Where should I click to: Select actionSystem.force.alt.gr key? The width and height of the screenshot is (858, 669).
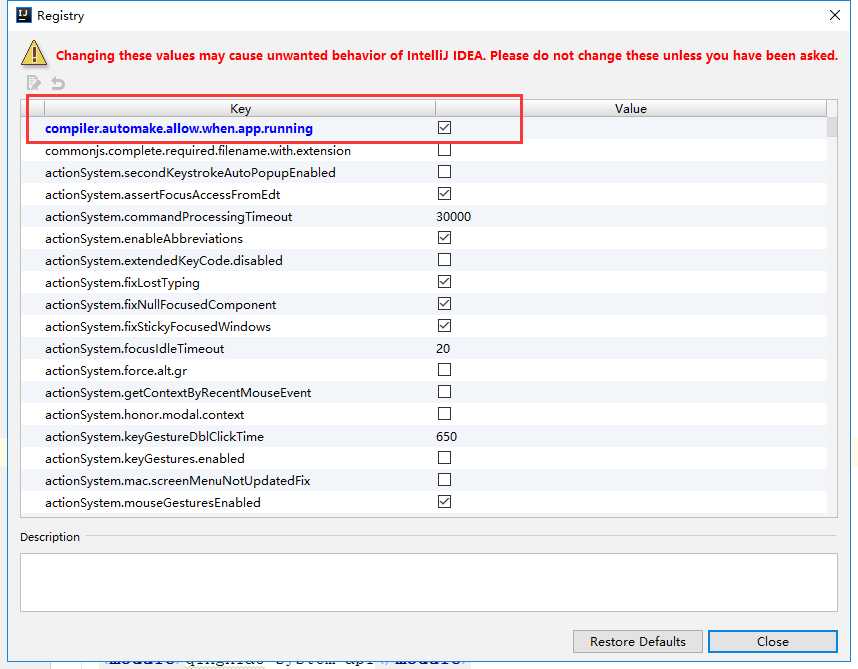tap(116, 370)
